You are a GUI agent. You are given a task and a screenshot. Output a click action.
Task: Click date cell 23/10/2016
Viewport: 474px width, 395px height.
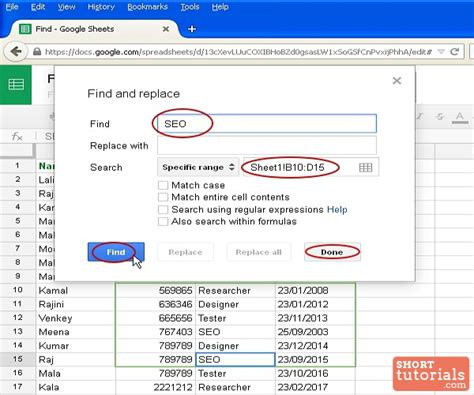(315, 373)
